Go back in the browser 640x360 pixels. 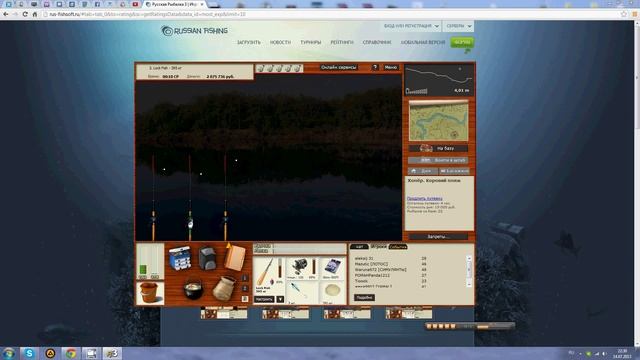coord(6,14)
